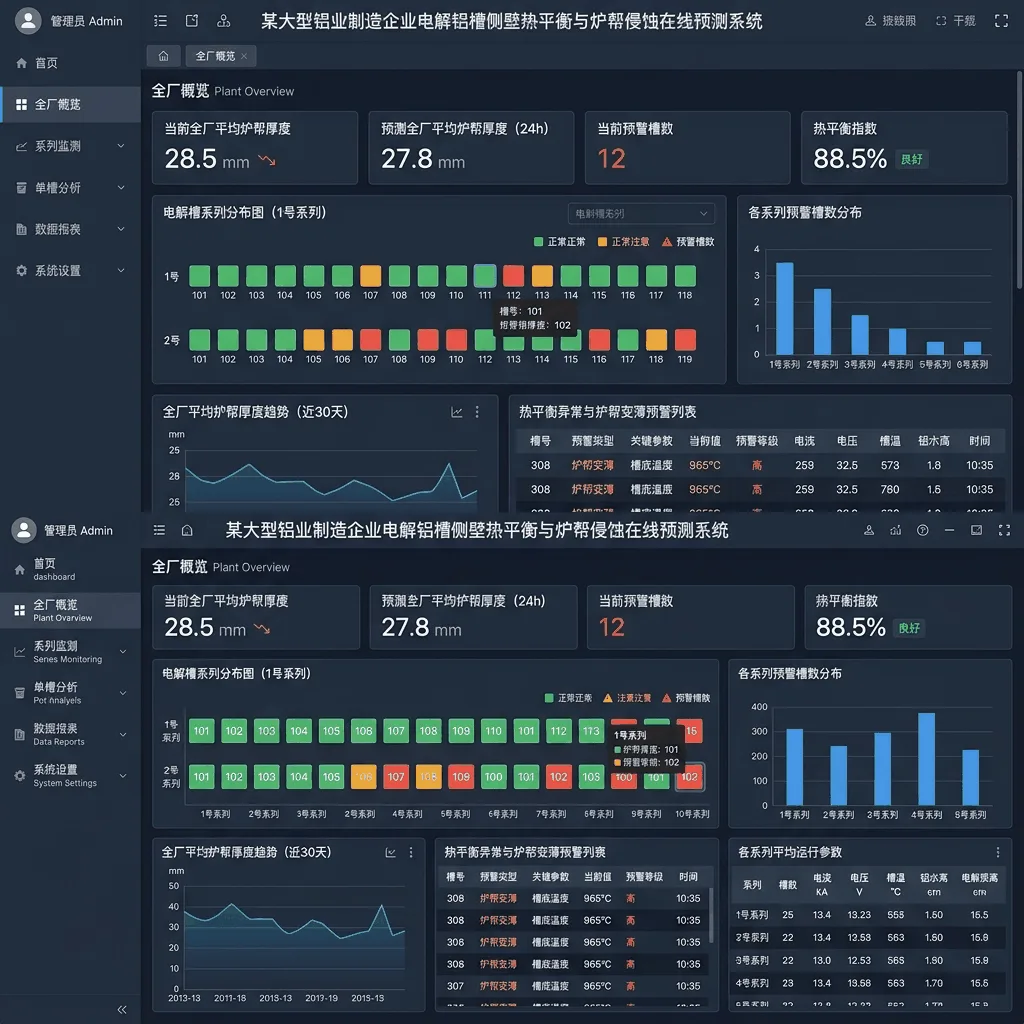This screenshot has width=1024, height=1024.
Task: Click the organization icon in top window header
Action: pyautogui.click(x=223, y=21)
